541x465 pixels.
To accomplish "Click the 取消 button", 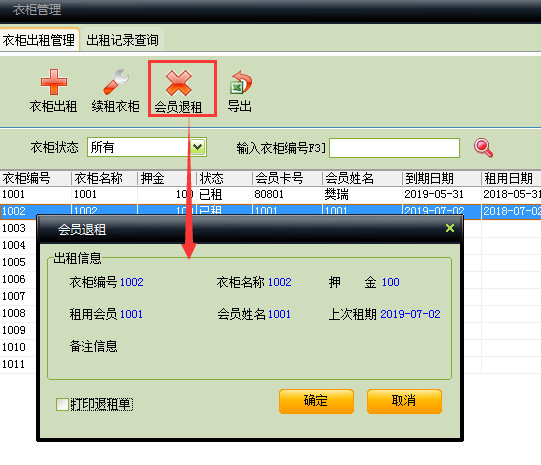I will click(x=404, y=401).
